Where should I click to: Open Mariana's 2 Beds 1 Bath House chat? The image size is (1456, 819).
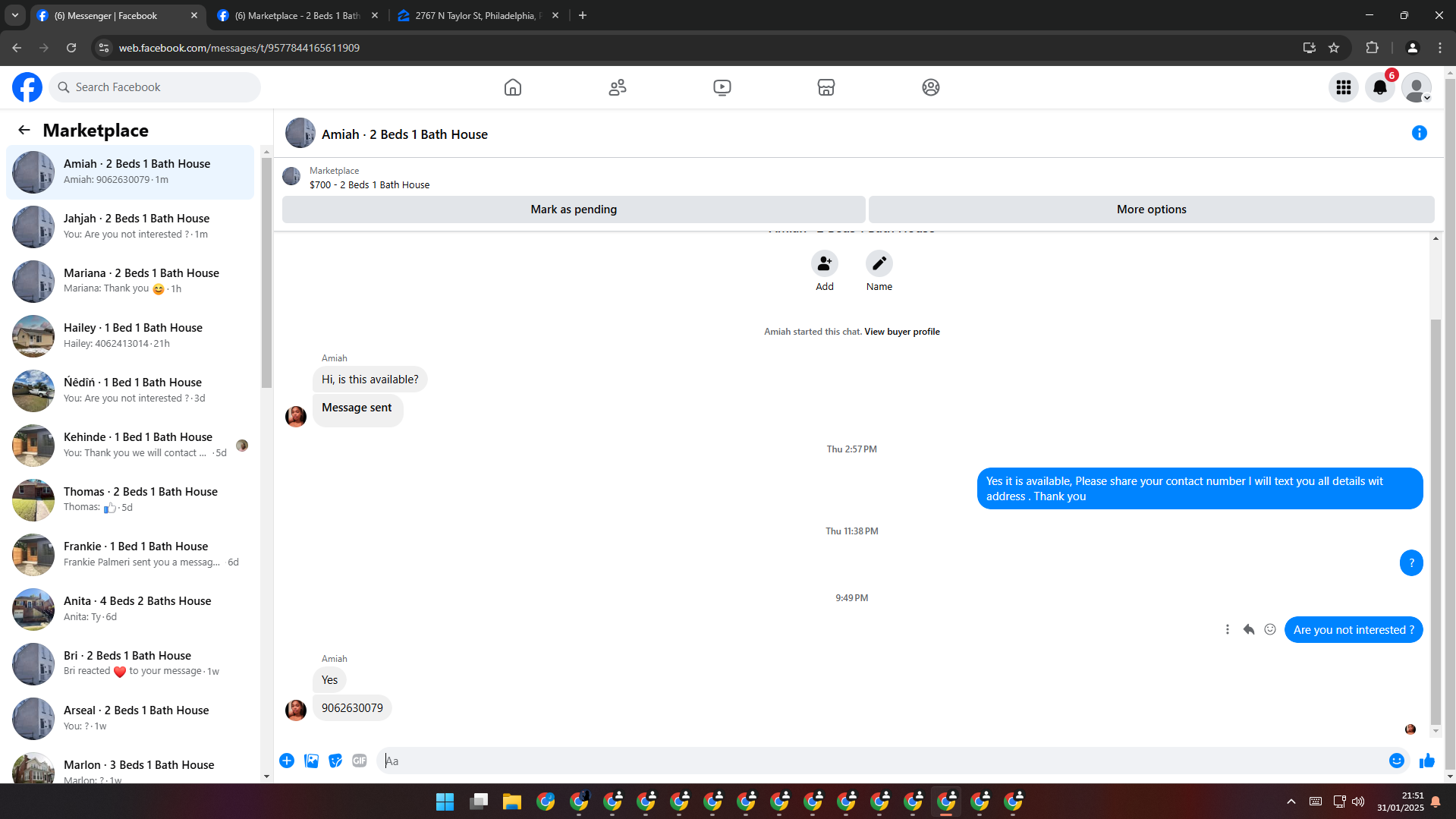pos(131,282)
